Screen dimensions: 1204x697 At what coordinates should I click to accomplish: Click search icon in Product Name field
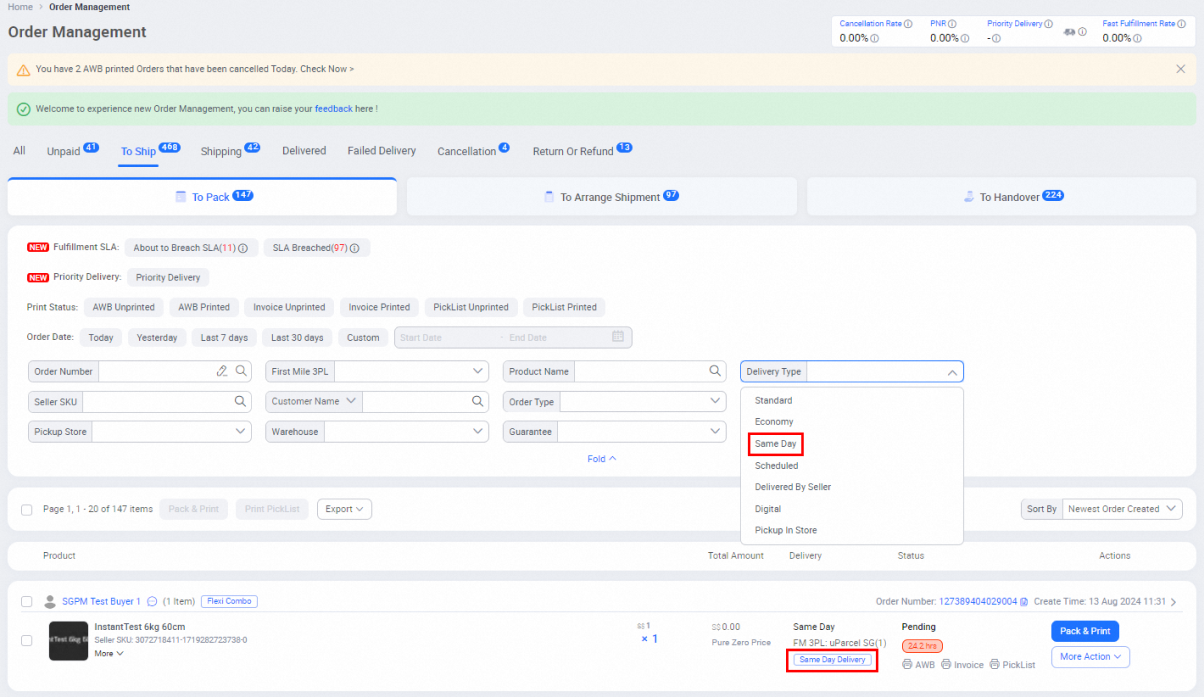(x=714, y=371)
